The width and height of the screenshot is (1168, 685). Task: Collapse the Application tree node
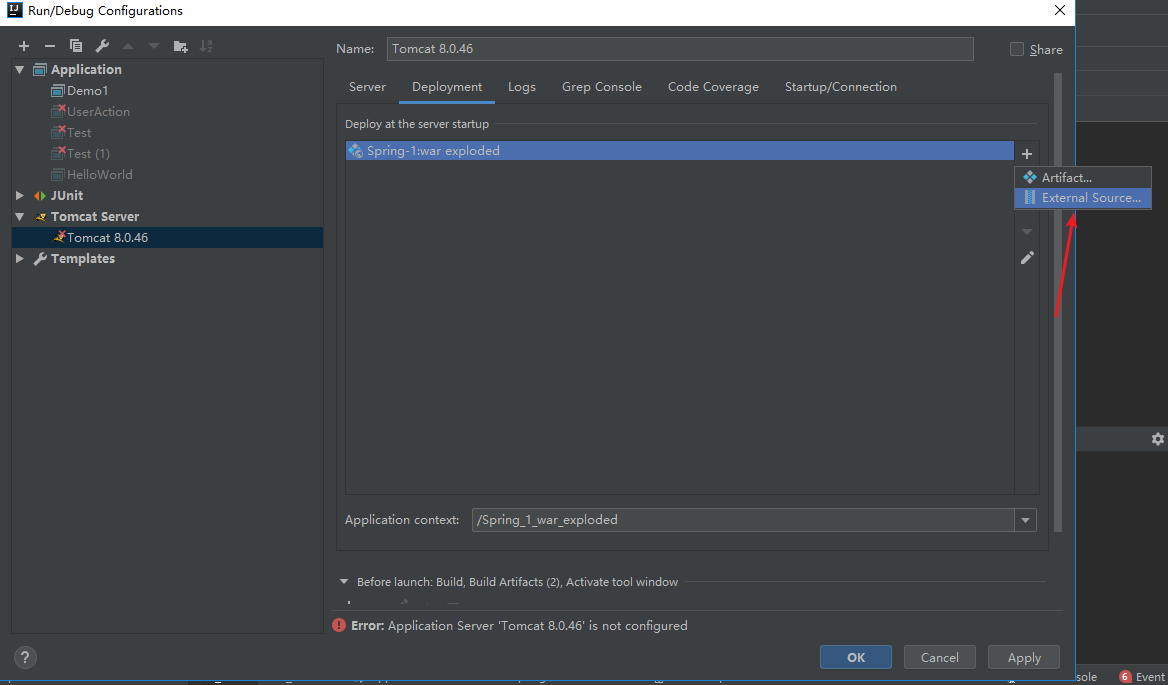coord(20,69)
